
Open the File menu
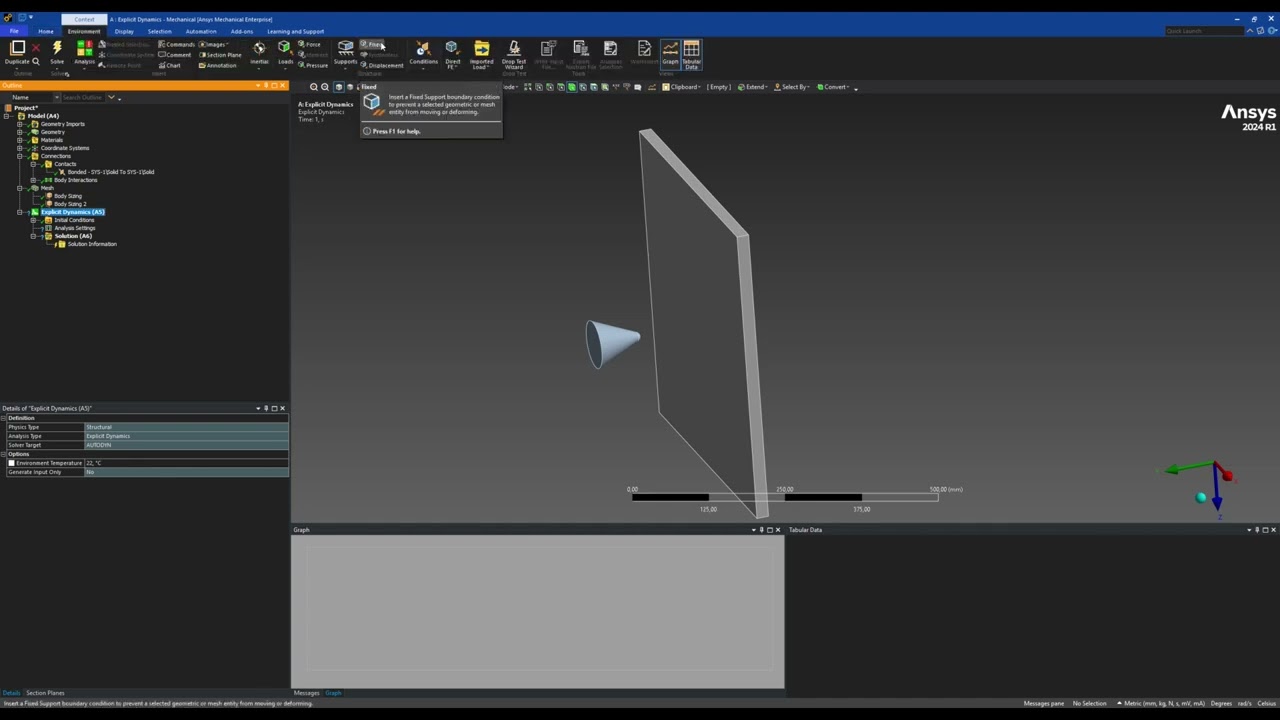(x=14, y=31)
